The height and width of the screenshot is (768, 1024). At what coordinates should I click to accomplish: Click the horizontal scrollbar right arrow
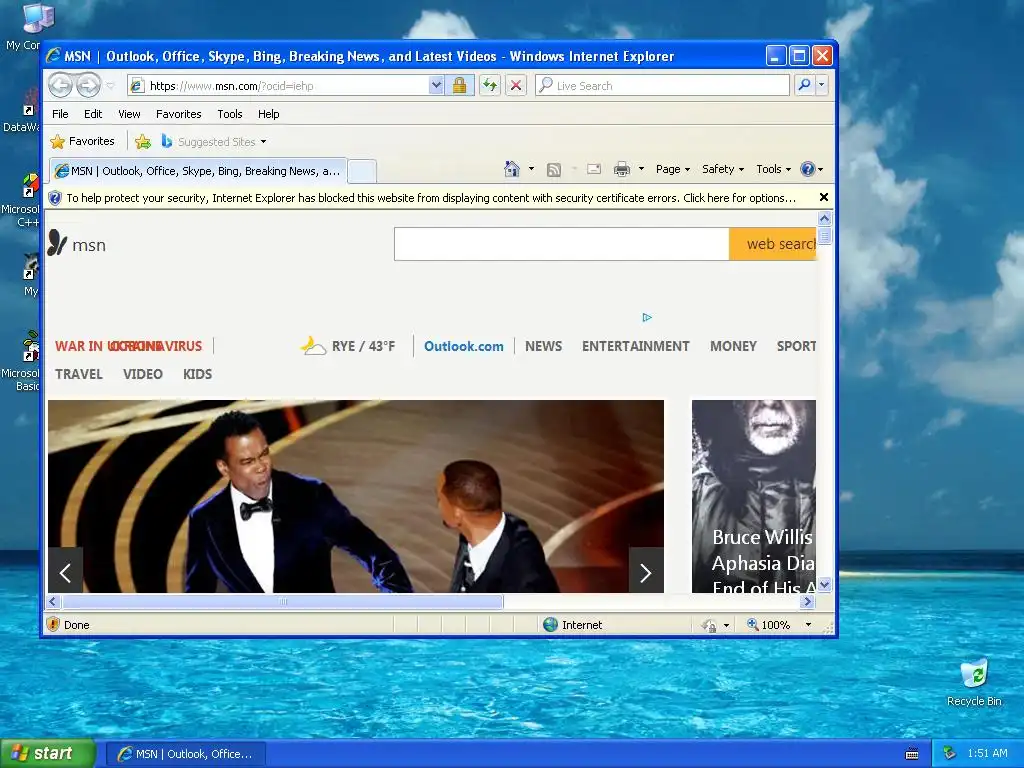pos(807,601)
